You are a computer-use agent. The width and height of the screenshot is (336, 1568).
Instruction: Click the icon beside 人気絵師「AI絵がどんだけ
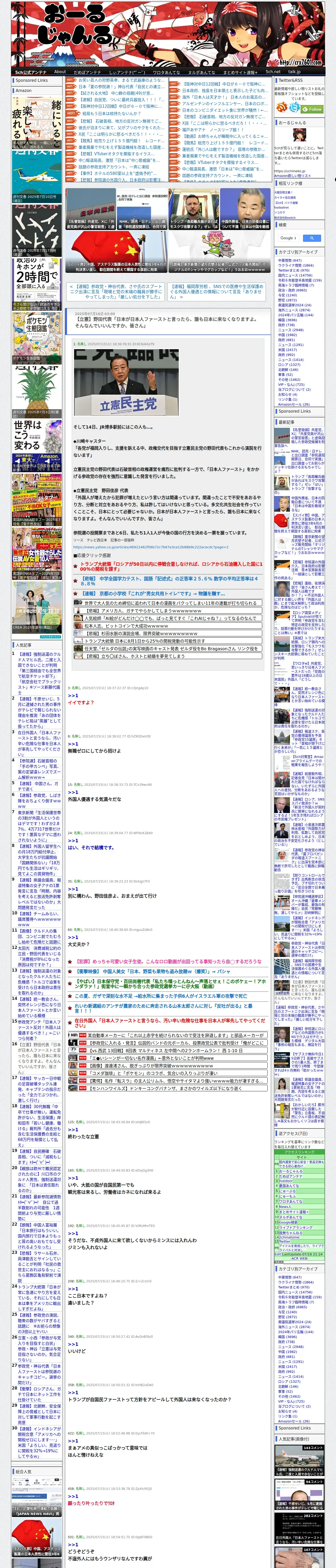[x=79, y=618]
